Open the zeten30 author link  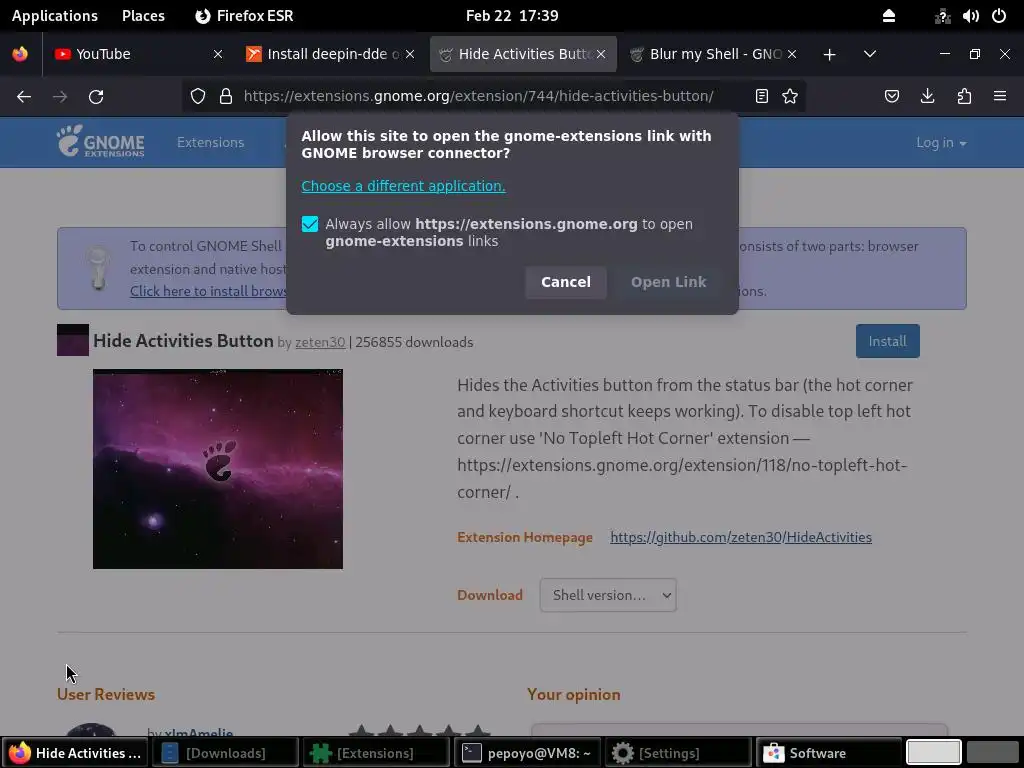pos(320,342)
